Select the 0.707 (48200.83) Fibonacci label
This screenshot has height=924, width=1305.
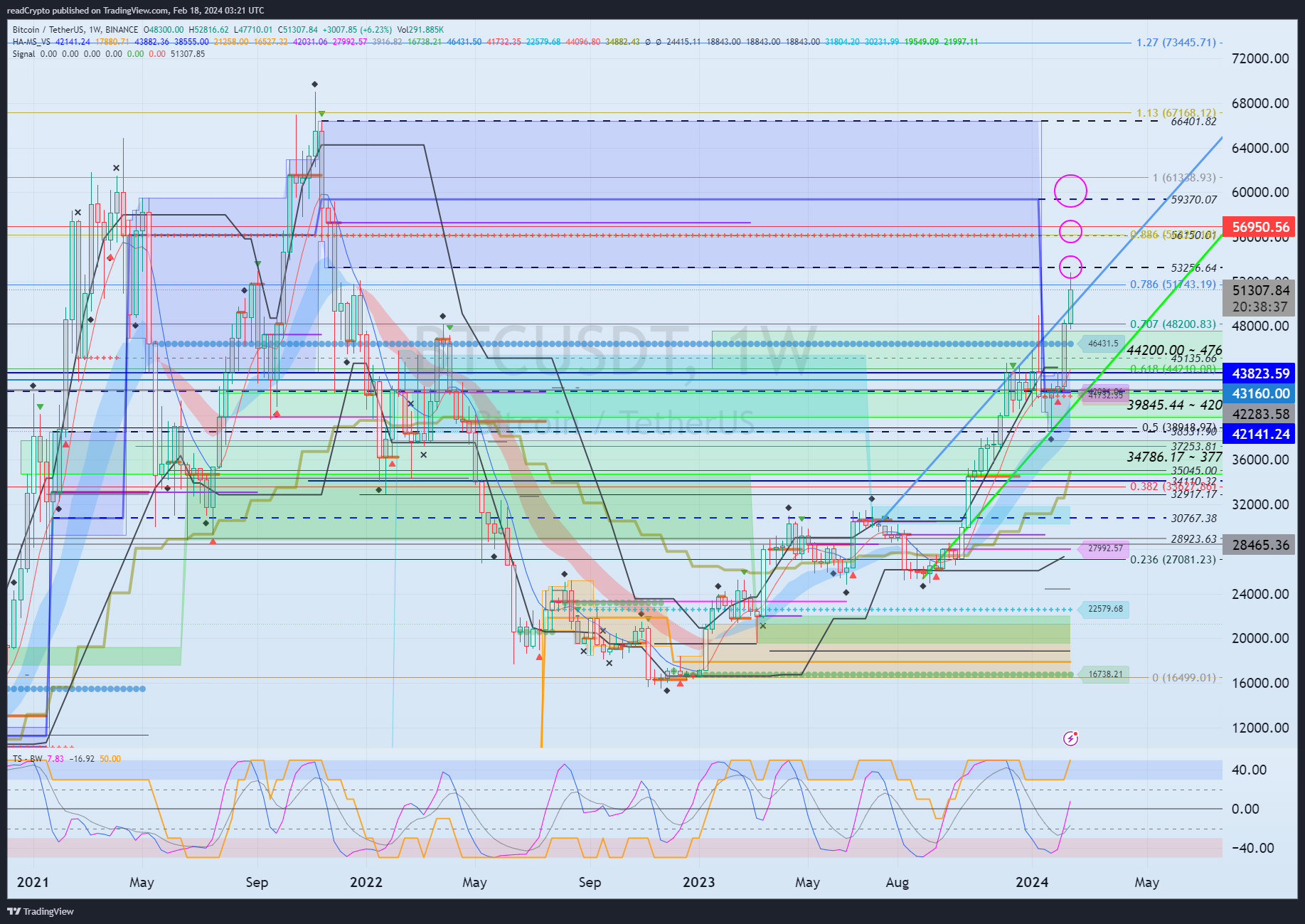(x=1173, y=324)
